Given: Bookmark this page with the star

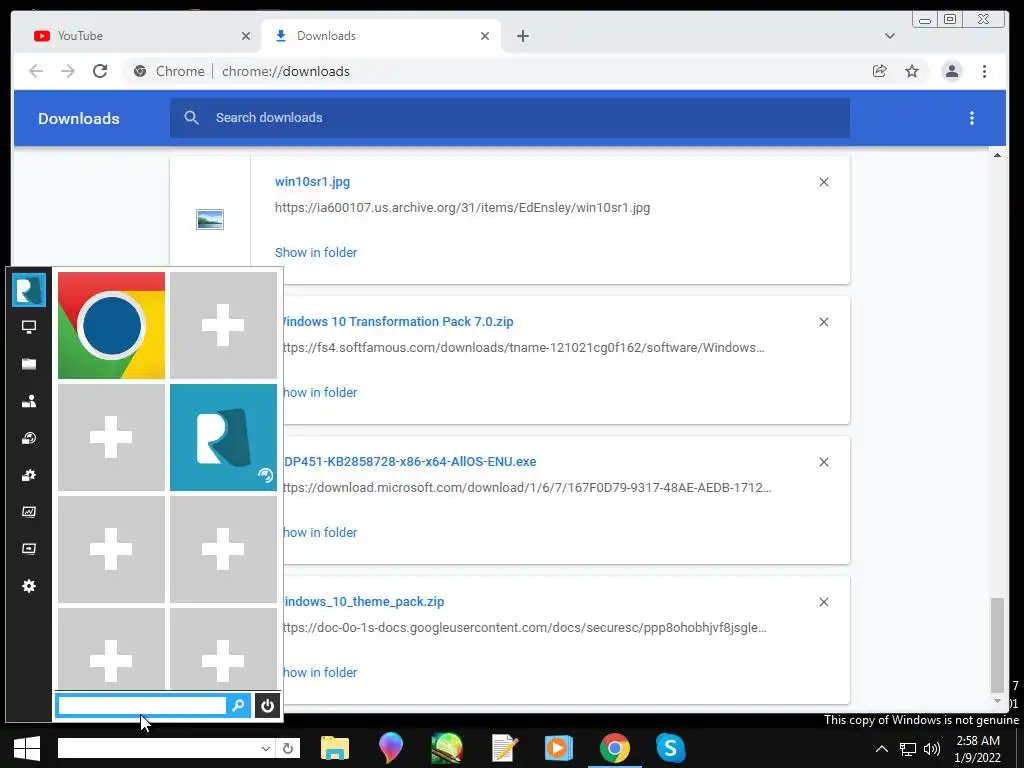Looking at the screenshot, I should (x=912, y=71).
